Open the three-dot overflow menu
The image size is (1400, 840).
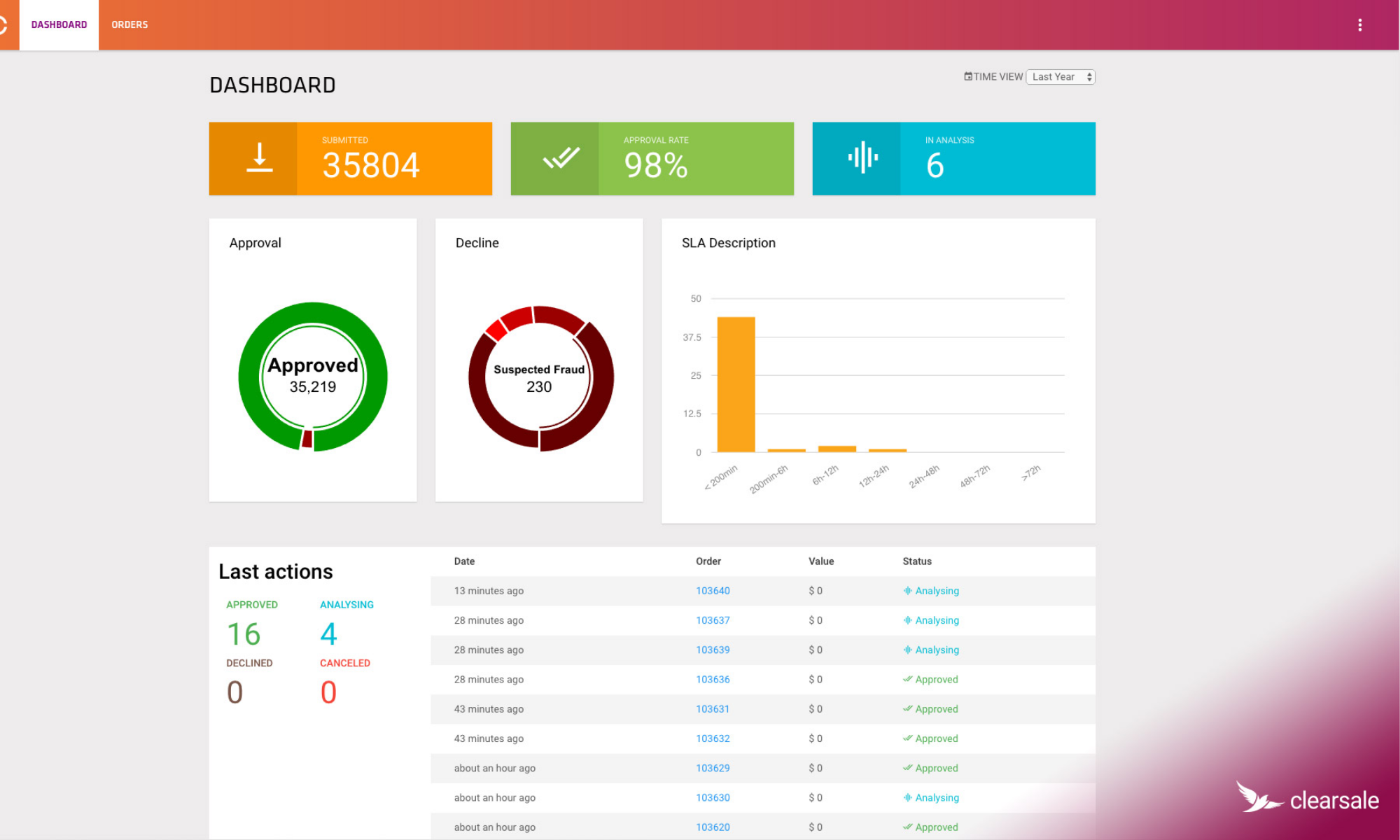[1359, 25]
